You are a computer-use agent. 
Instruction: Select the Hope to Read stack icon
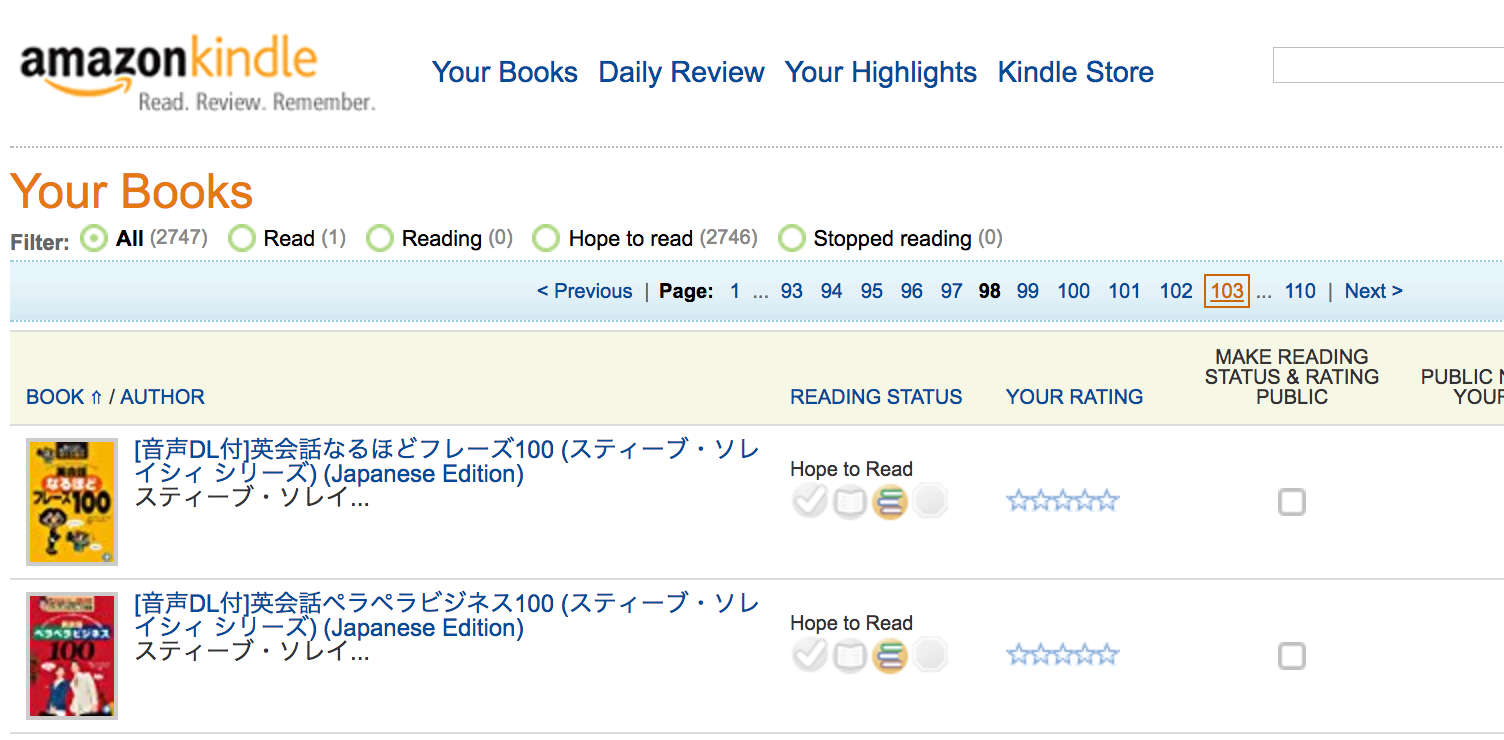tap(890, 500)
